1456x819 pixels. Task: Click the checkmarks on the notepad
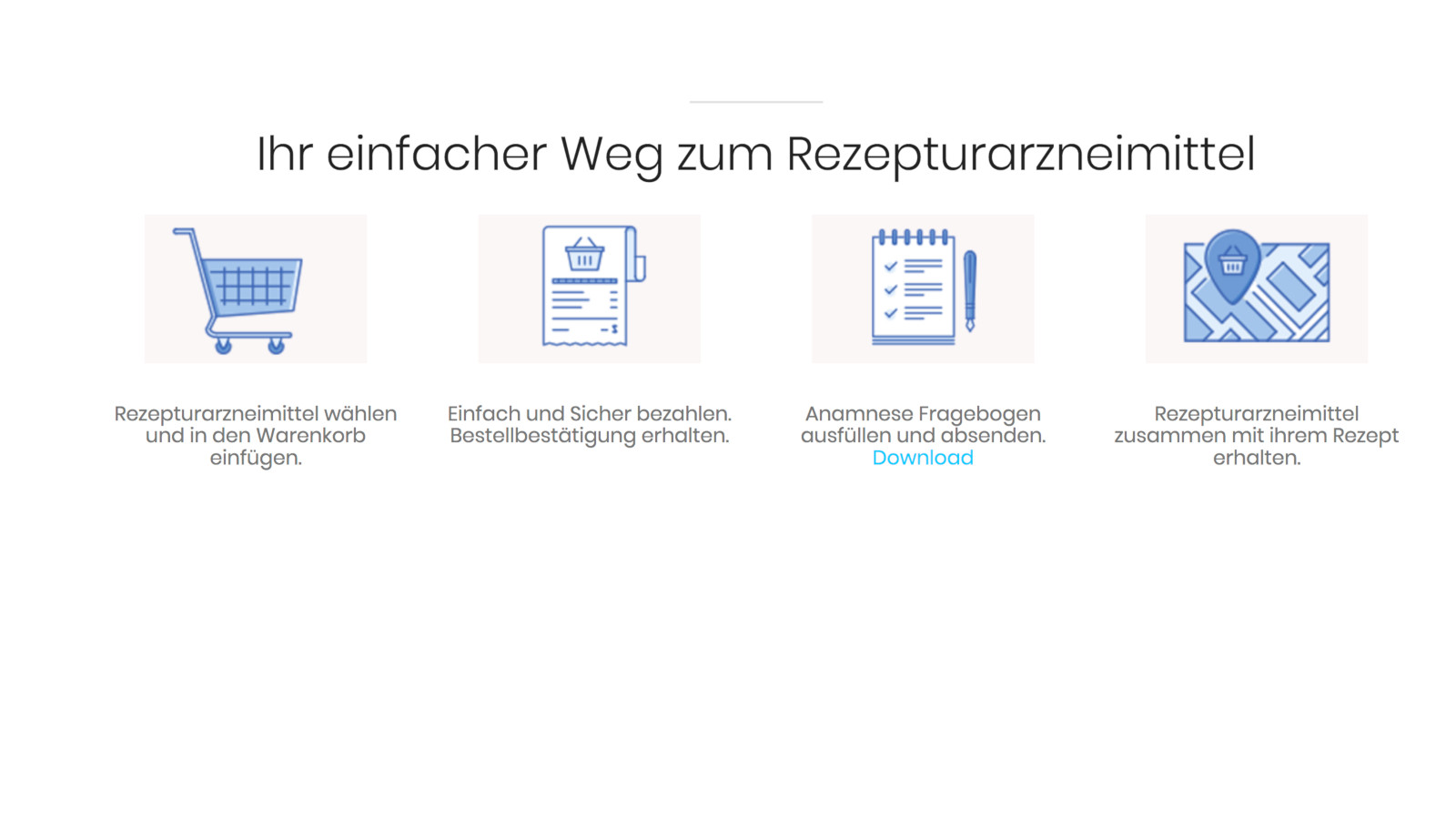pyautogui.click(x=891, y=289)
